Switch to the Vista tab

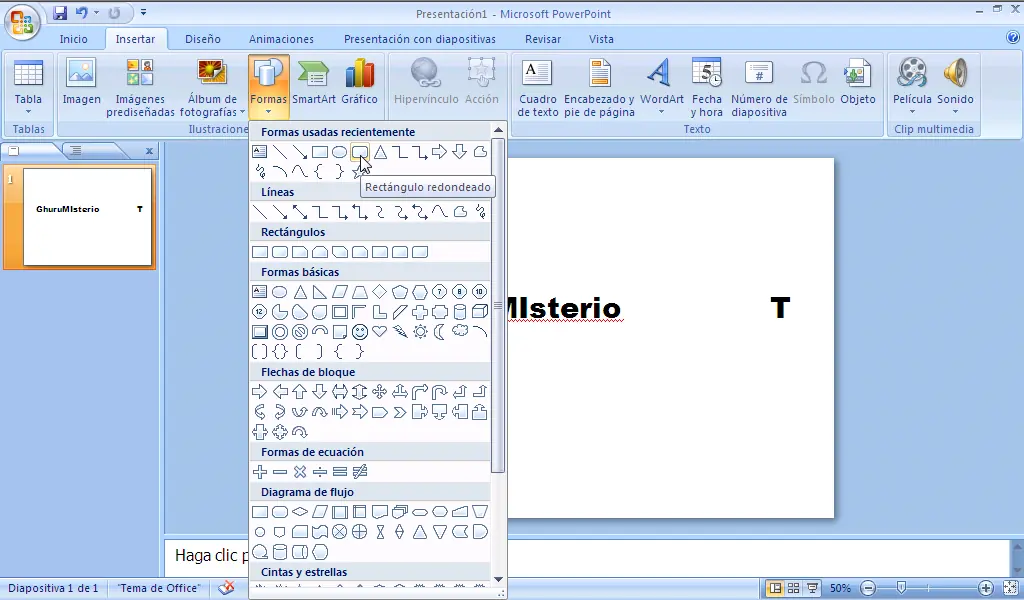(x=601, y=39)
